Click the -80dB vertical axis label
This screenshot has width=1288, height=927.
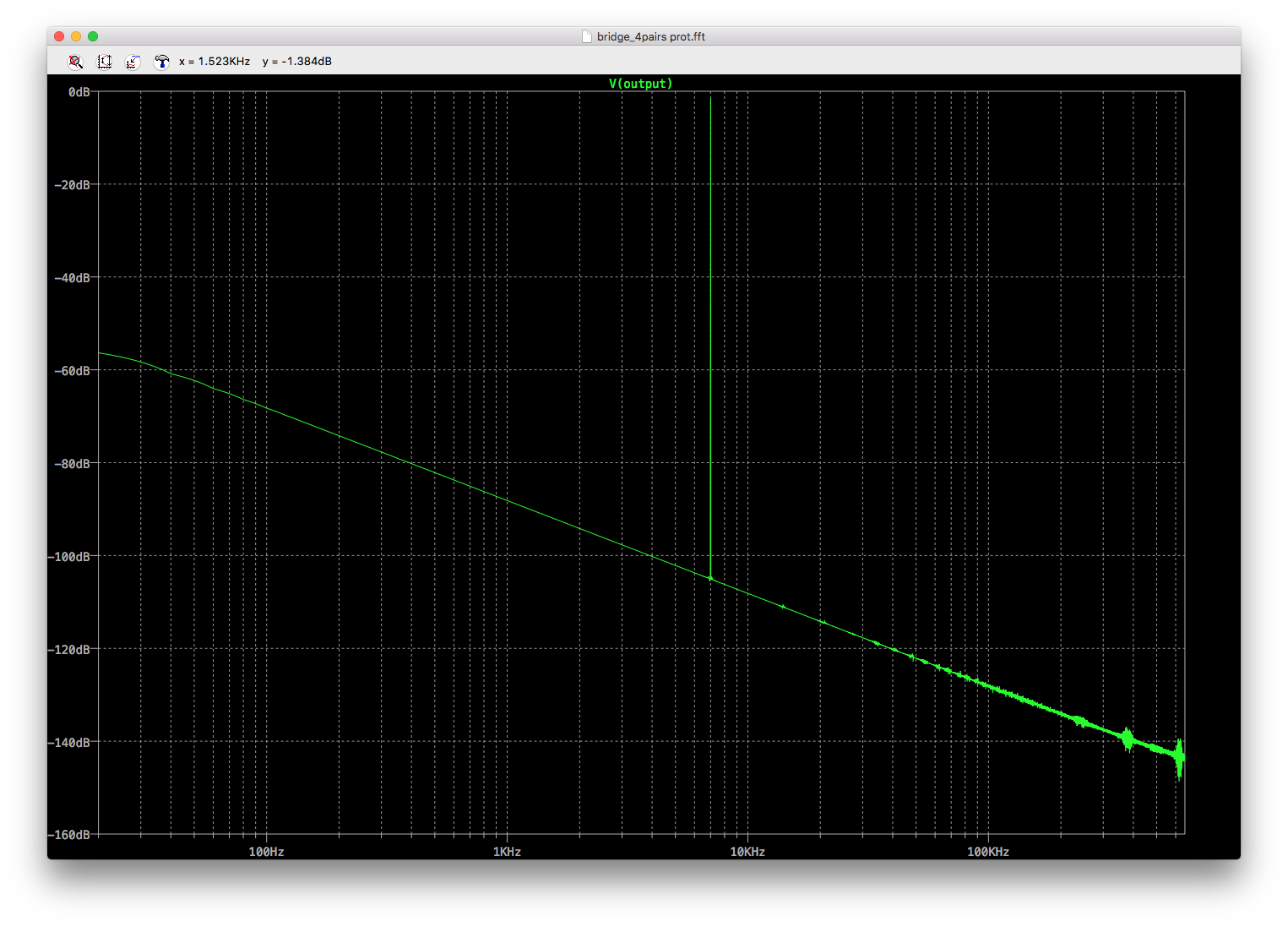click(x=73, y=464)
